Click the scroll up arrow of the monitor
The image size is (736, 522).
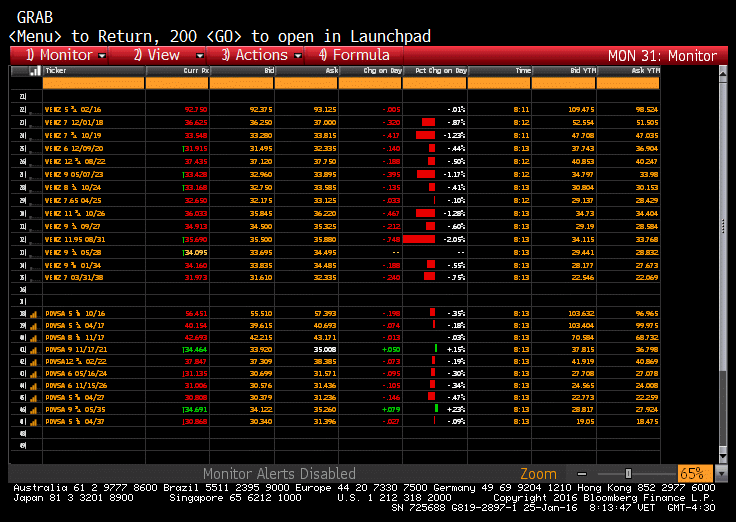point(723,73)
